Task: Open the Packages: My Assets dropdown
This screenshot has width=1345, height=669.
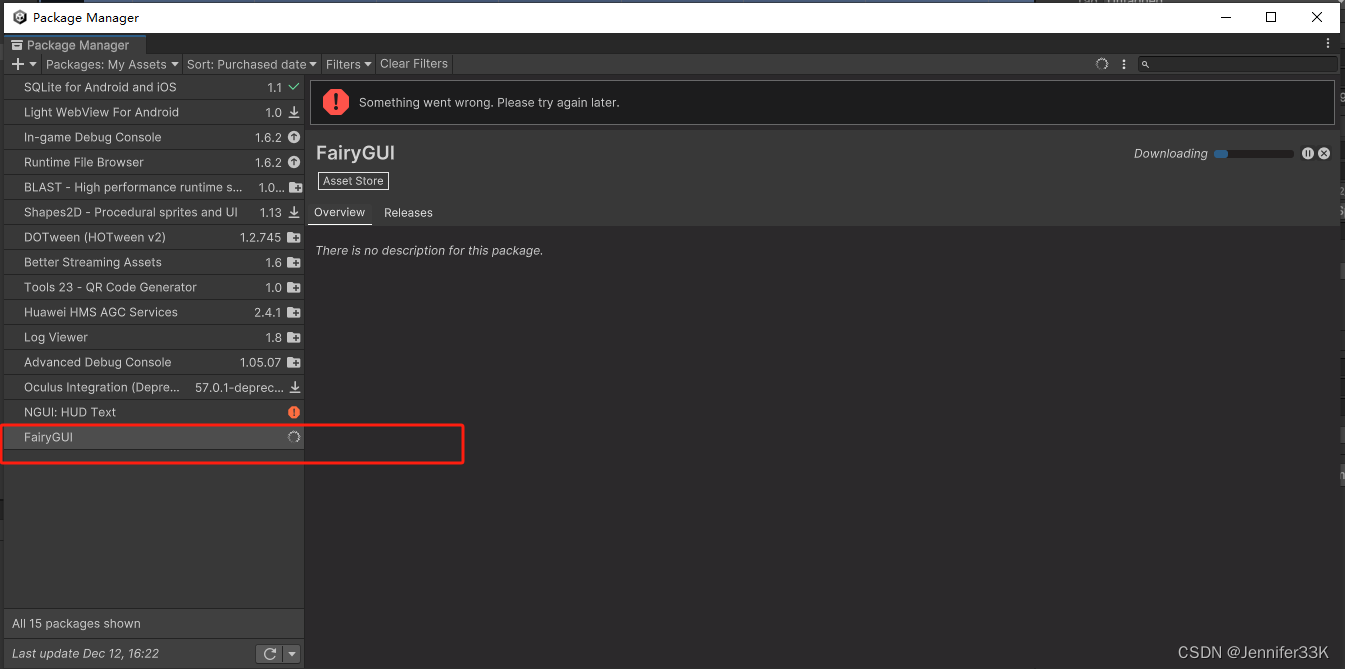Action: click(110, 63)
